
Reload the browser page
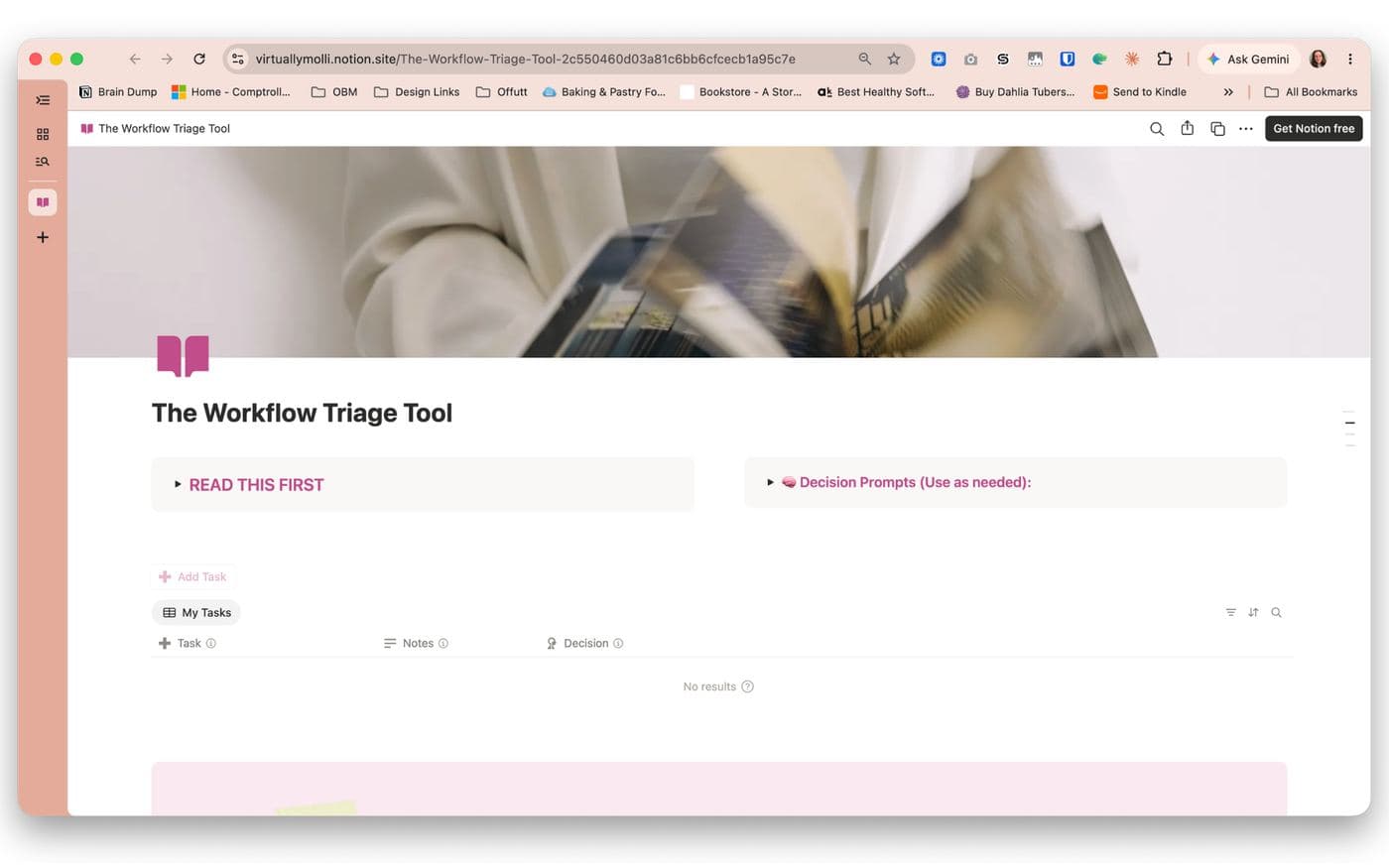coord(199,60)
